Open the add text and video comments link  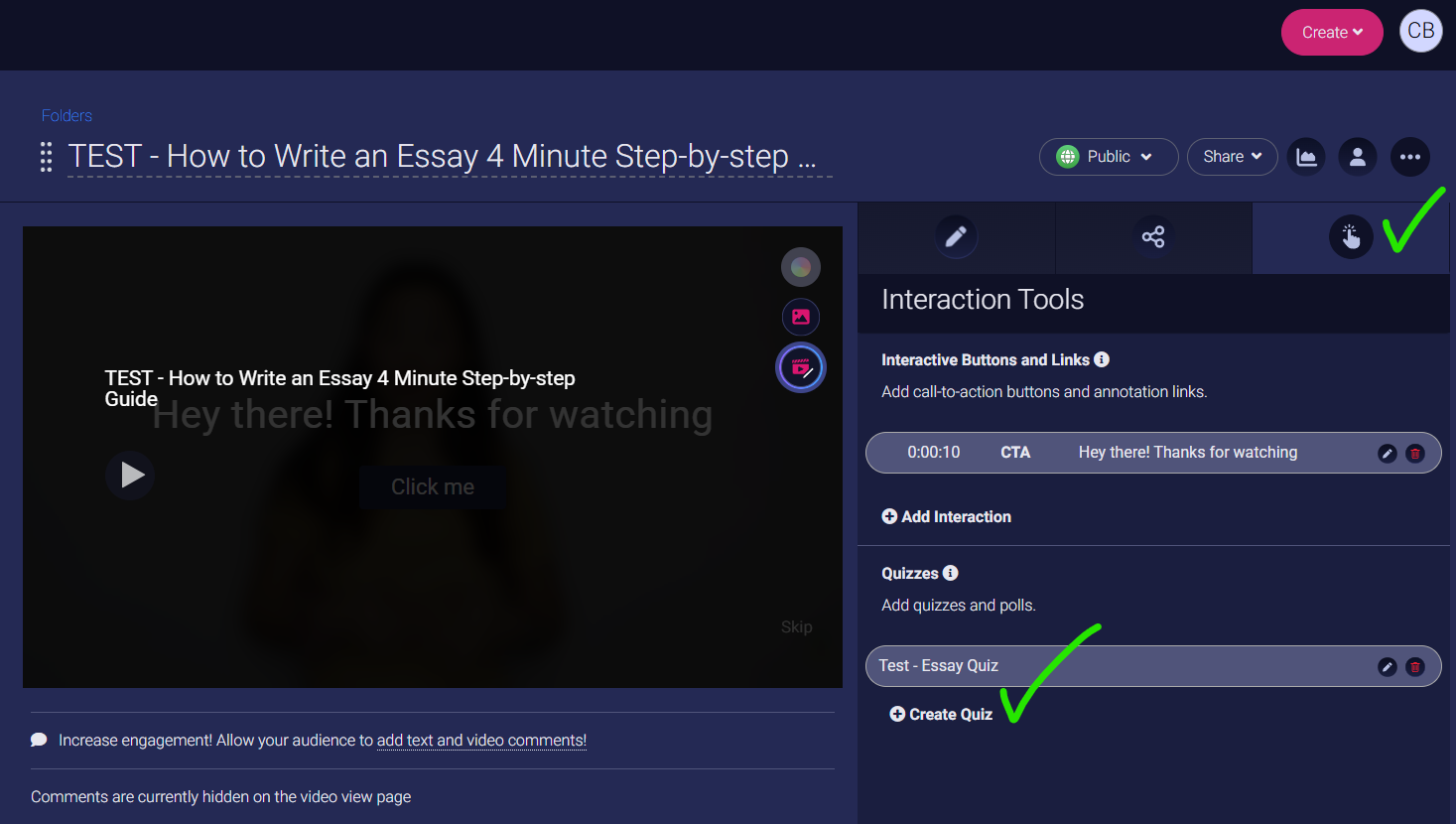pyautogui.click(x=481, y=741)
